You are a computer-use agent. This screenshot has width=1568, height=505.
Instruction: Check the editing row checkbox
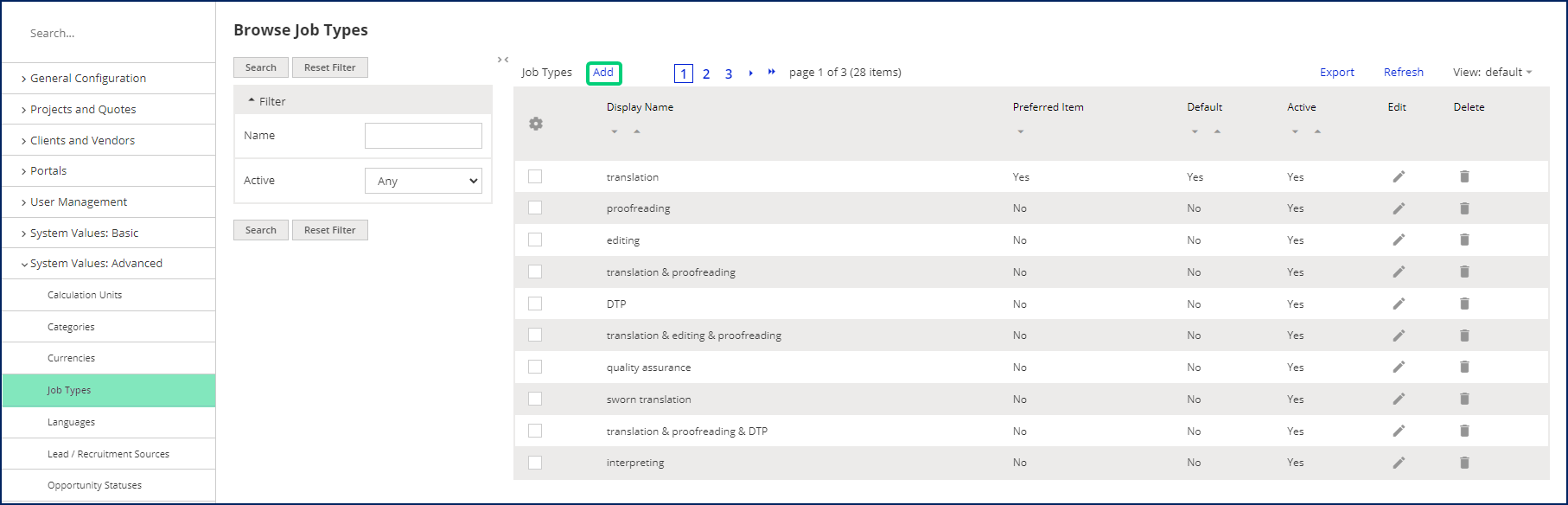[x=535, y=240]
